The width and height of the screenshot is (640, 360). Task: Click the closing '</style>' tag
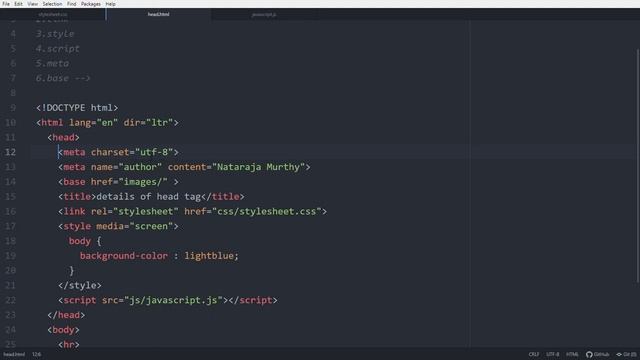[80, 285]
